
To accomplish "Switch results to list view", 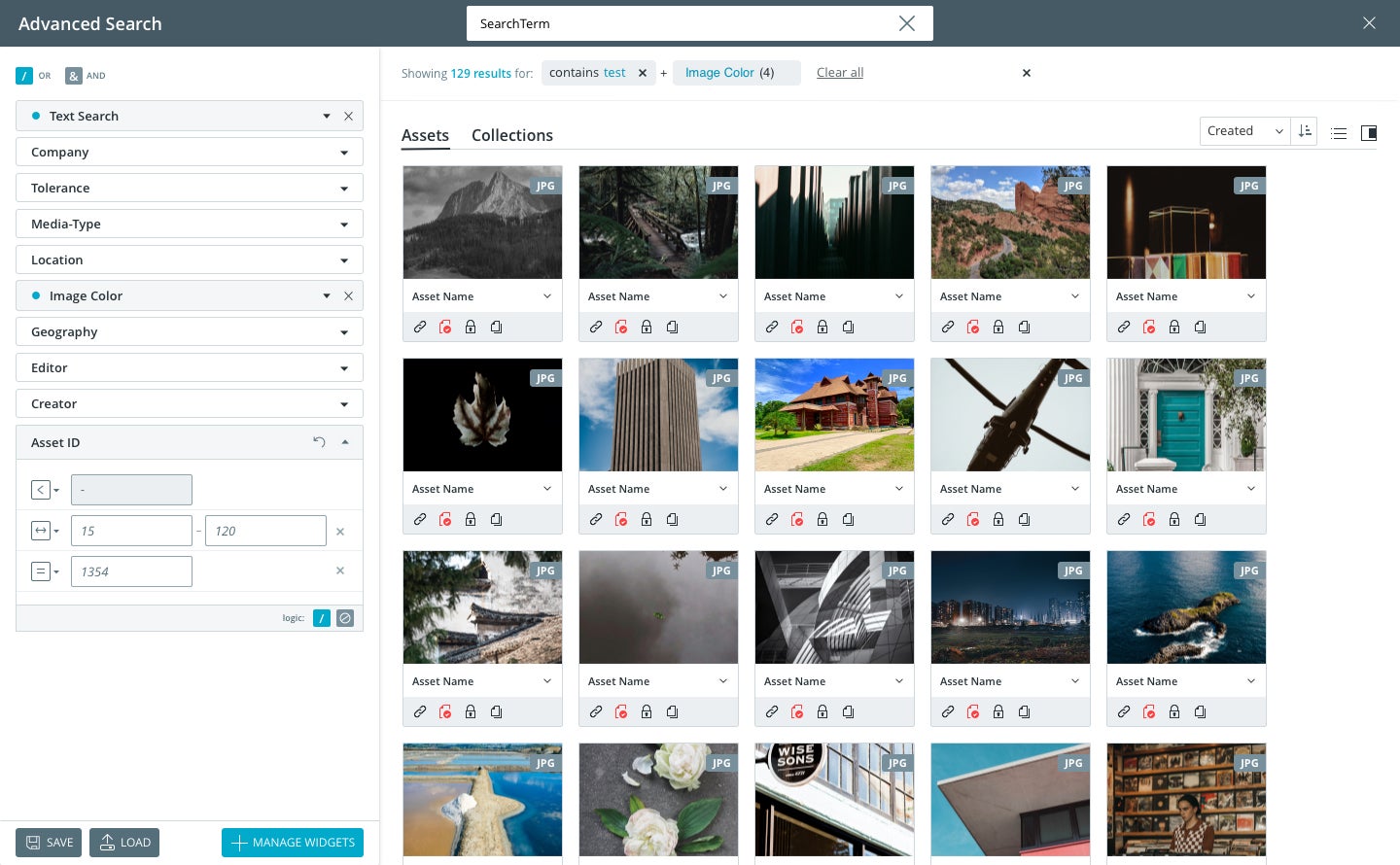I will (x=1339, y=133).
